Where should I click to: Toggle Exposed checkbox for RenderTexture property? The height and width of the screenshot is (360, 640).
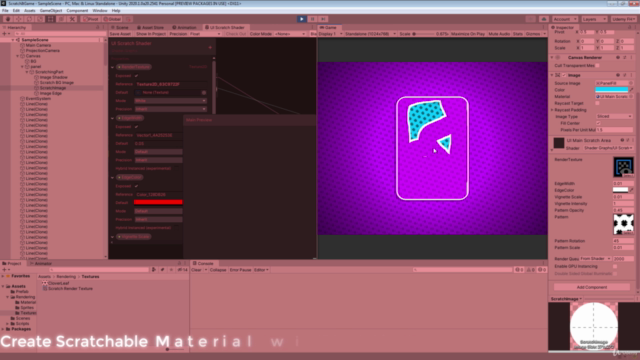click(x=136, y=76)
